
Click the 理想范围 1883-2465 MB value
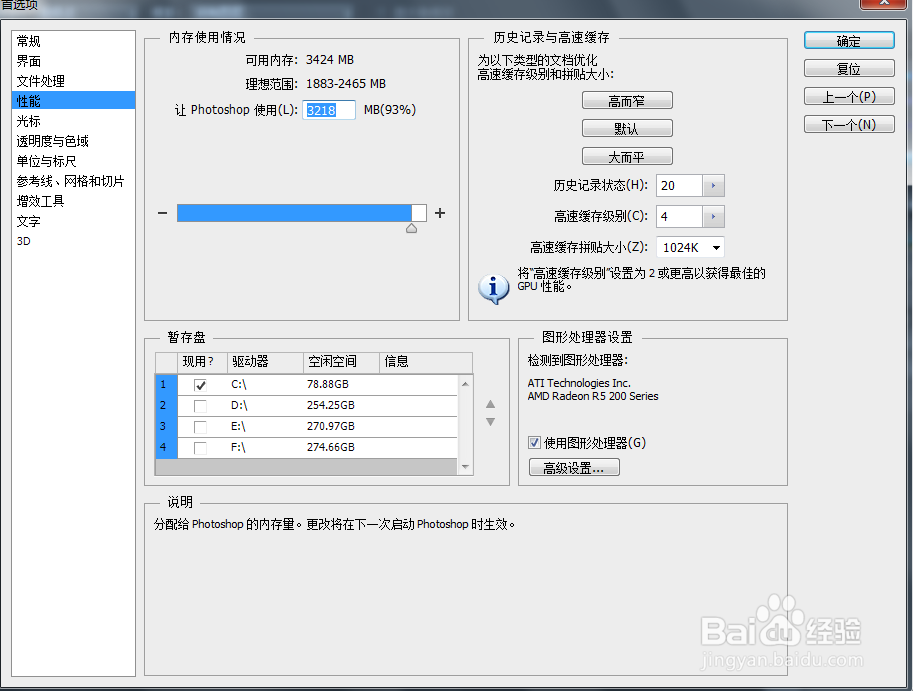(346, 84)
